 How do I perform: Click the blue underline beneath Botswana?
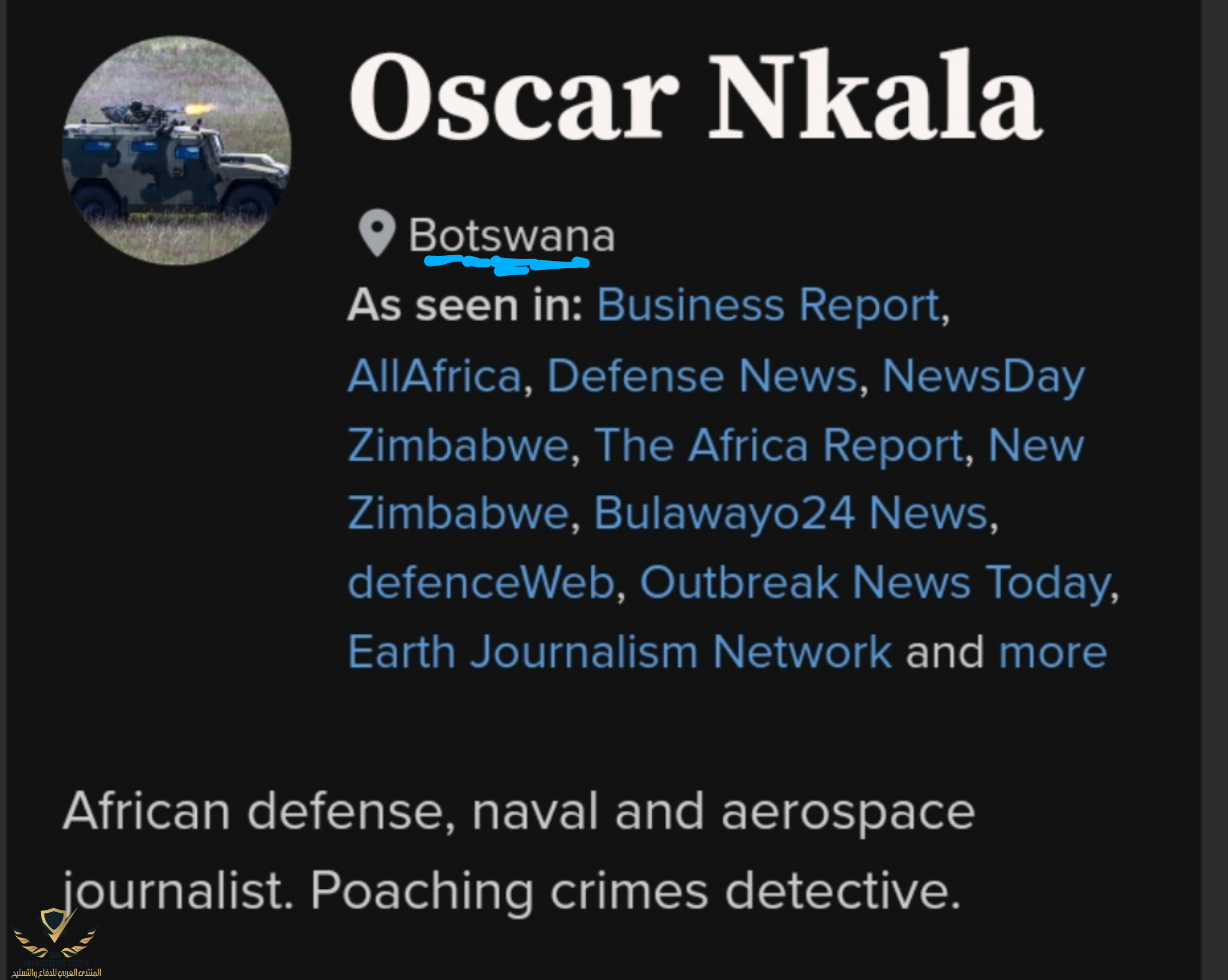pyautogui.click(x=507, y=264)
